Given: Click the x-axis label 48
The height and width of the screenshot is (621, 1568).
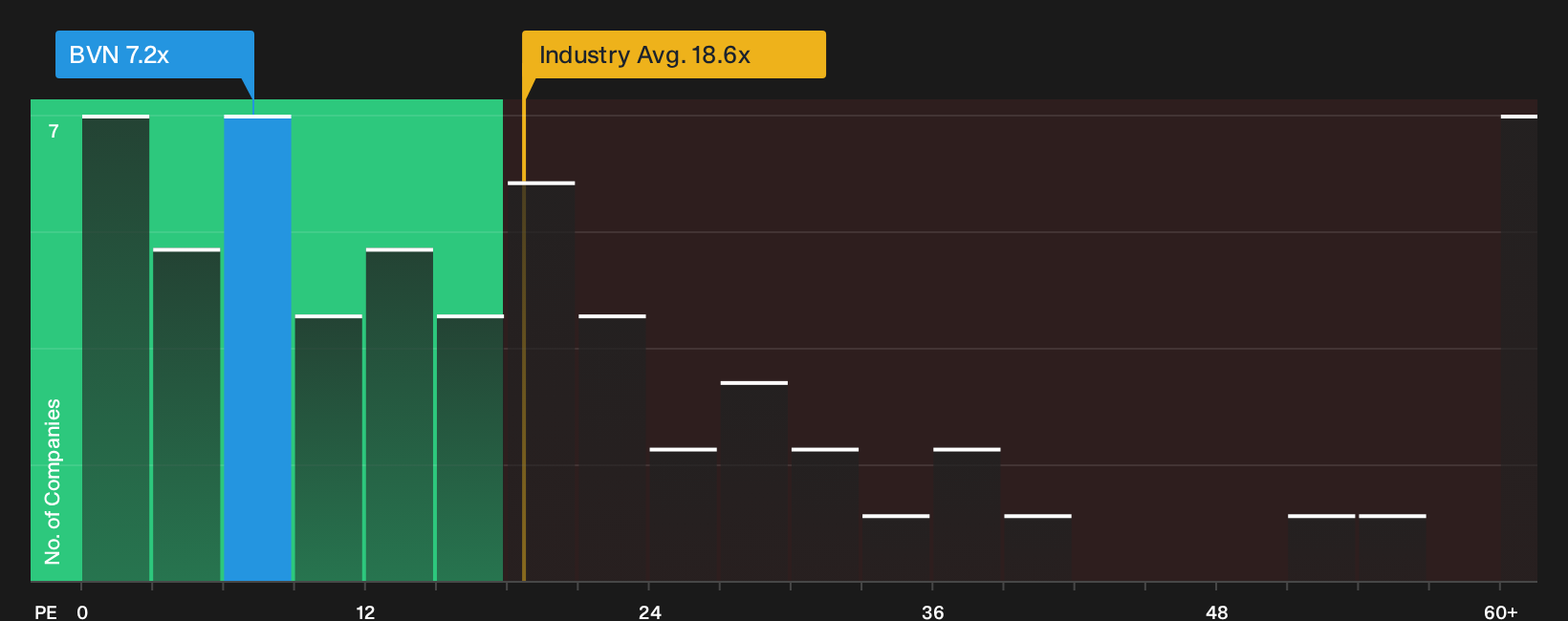Looking at the screenshot, I should (x=1216, y=611).
